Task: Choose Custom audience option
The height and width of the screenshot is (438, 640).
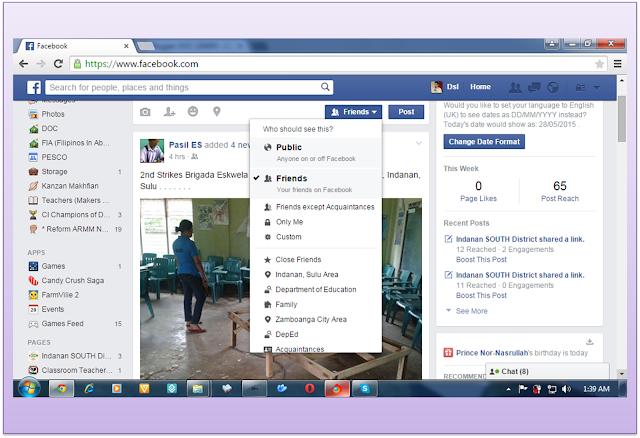Action: (x=316, y=237)
